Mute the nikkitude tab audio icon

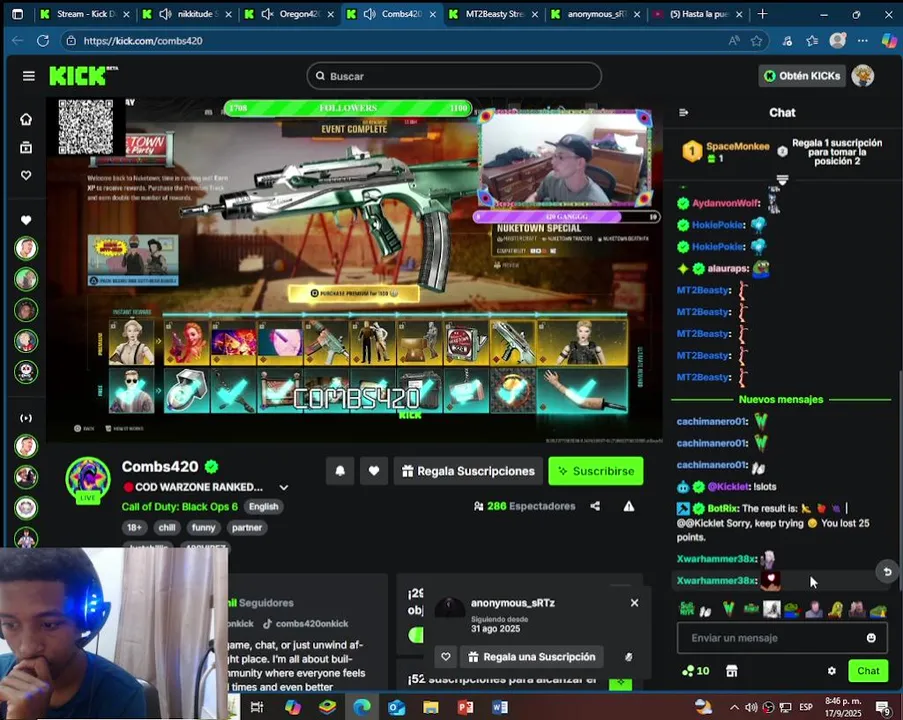(x=165, y=14)
